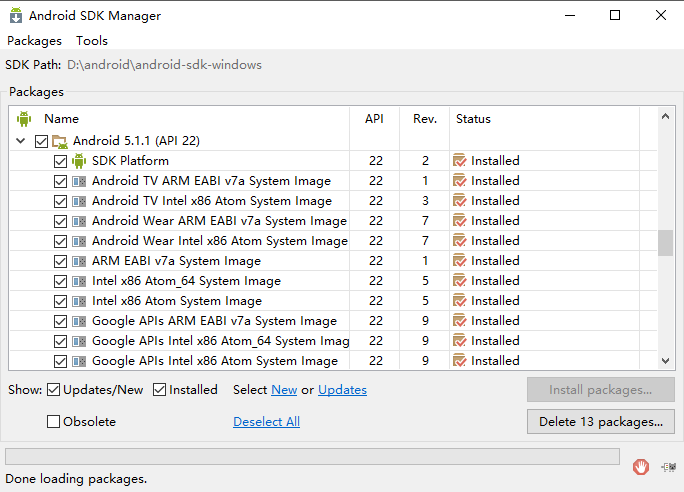Click the installed status icon in the SDK Platform row
The width and height of the screenshot is (684, 492).
click(x=459, y=161)
